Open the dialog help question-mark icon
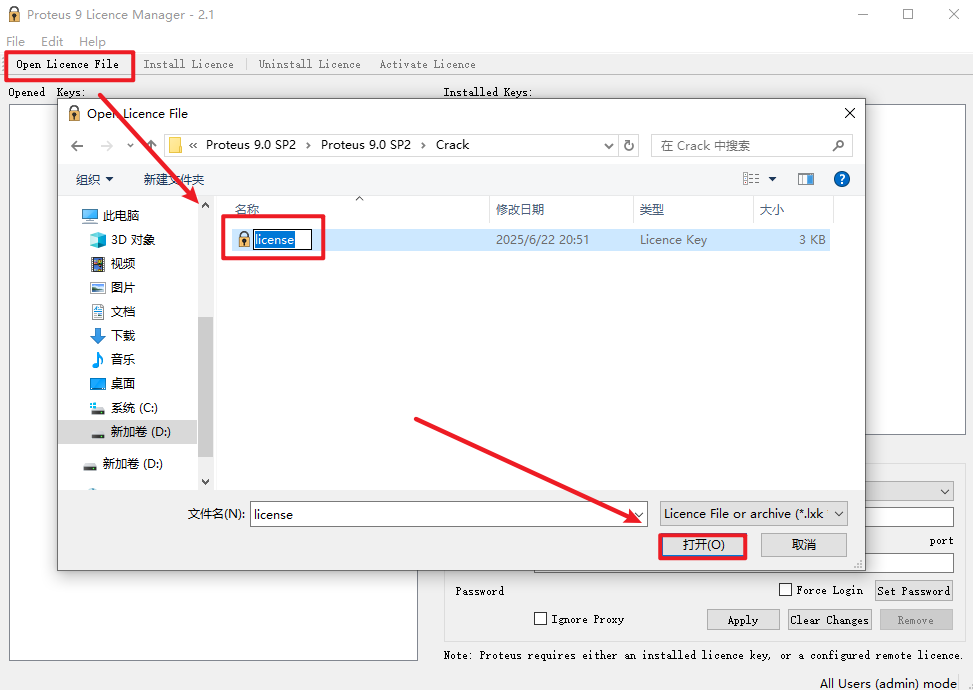The height and width of the screenshot is (690, 973). 841,179
